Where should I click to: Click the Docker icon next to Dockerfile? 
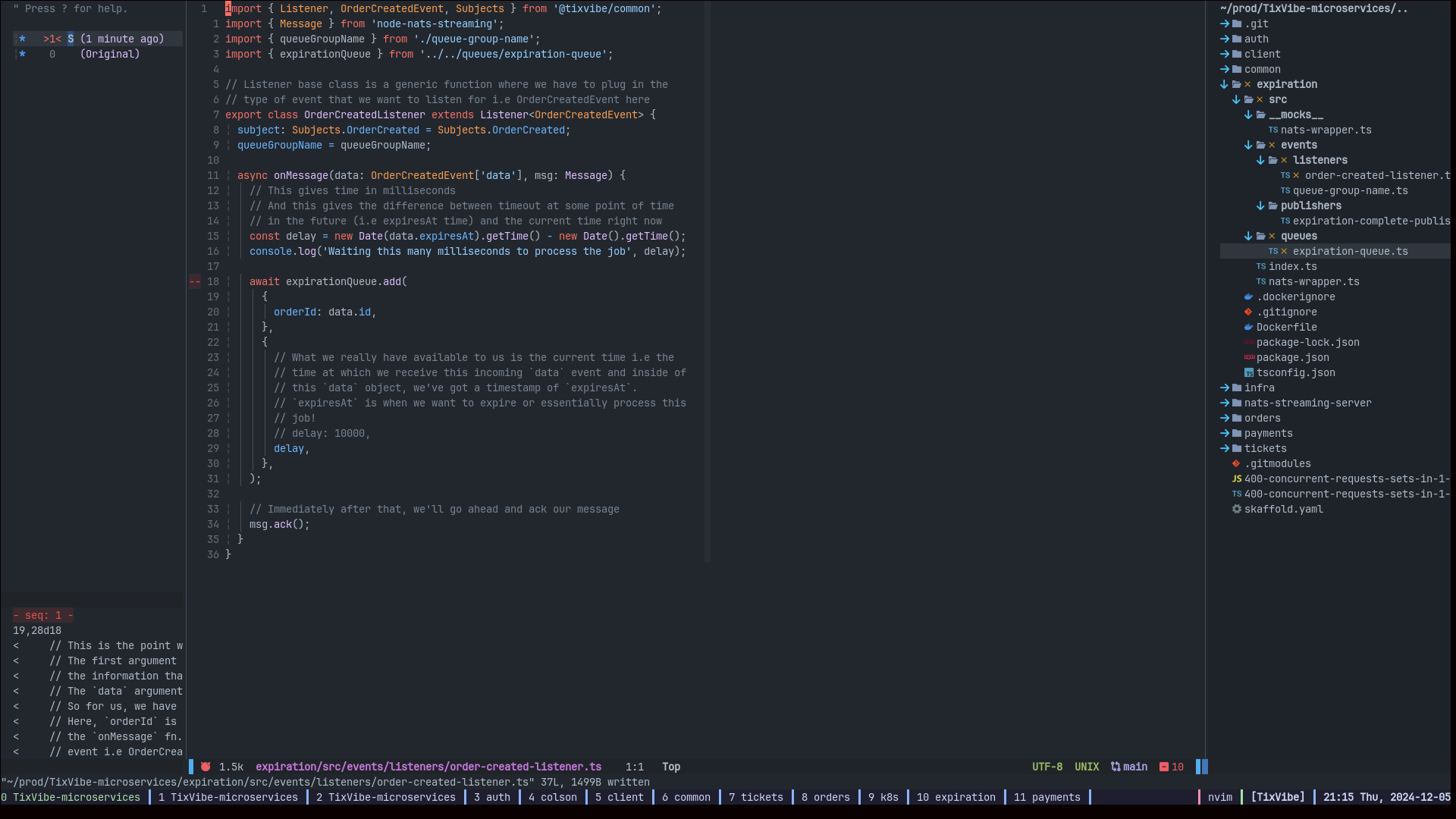[x=1248, y=327]
